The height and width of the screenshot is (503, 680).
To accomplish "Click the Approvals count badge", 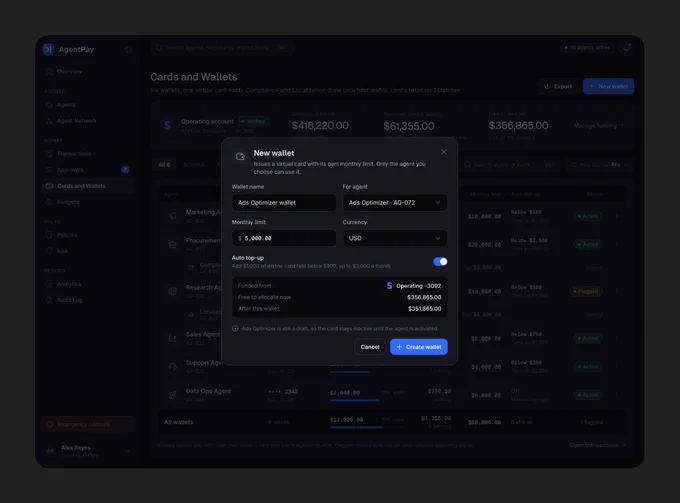I will coord(125,170).
